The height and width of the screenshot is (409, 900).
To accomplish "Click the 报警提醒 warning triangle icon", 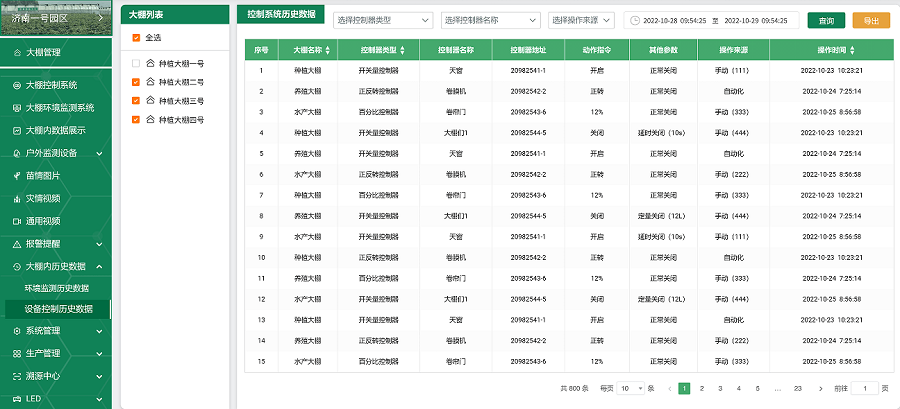I will (17, 244).
